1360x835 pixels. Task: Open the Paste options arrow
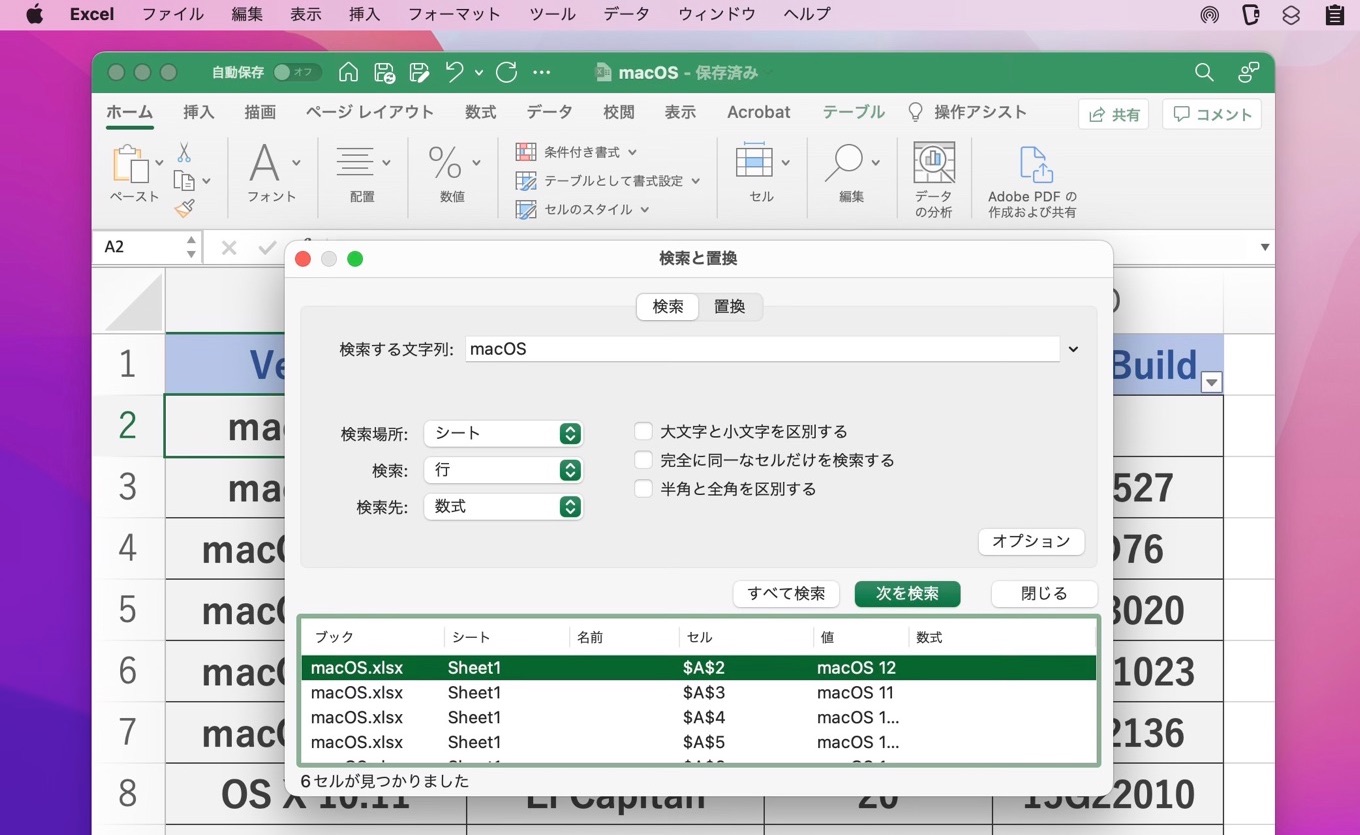(x=159, y=162)
